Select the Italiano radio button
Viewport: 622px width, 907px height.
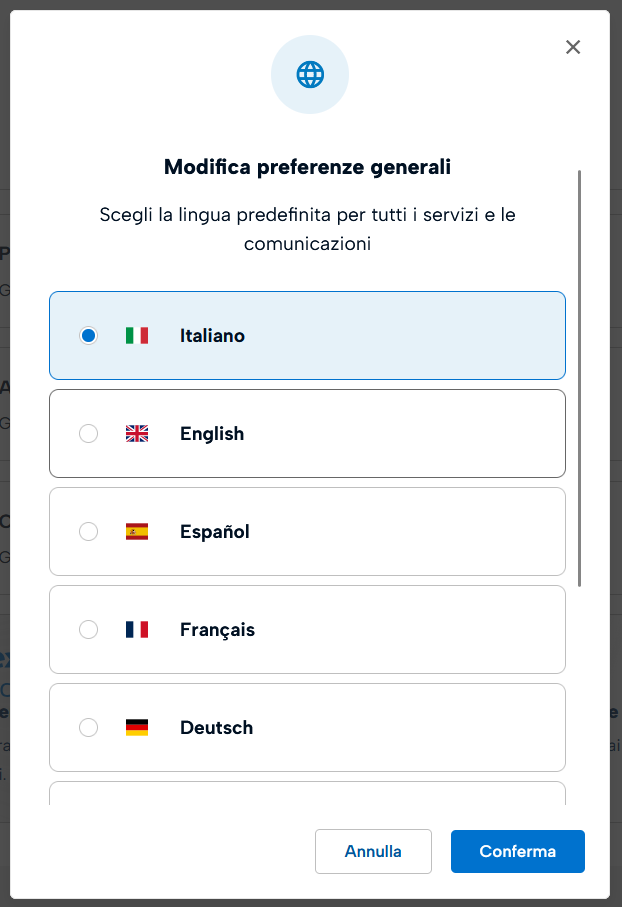pyautogui.click(x=89, y=336)
